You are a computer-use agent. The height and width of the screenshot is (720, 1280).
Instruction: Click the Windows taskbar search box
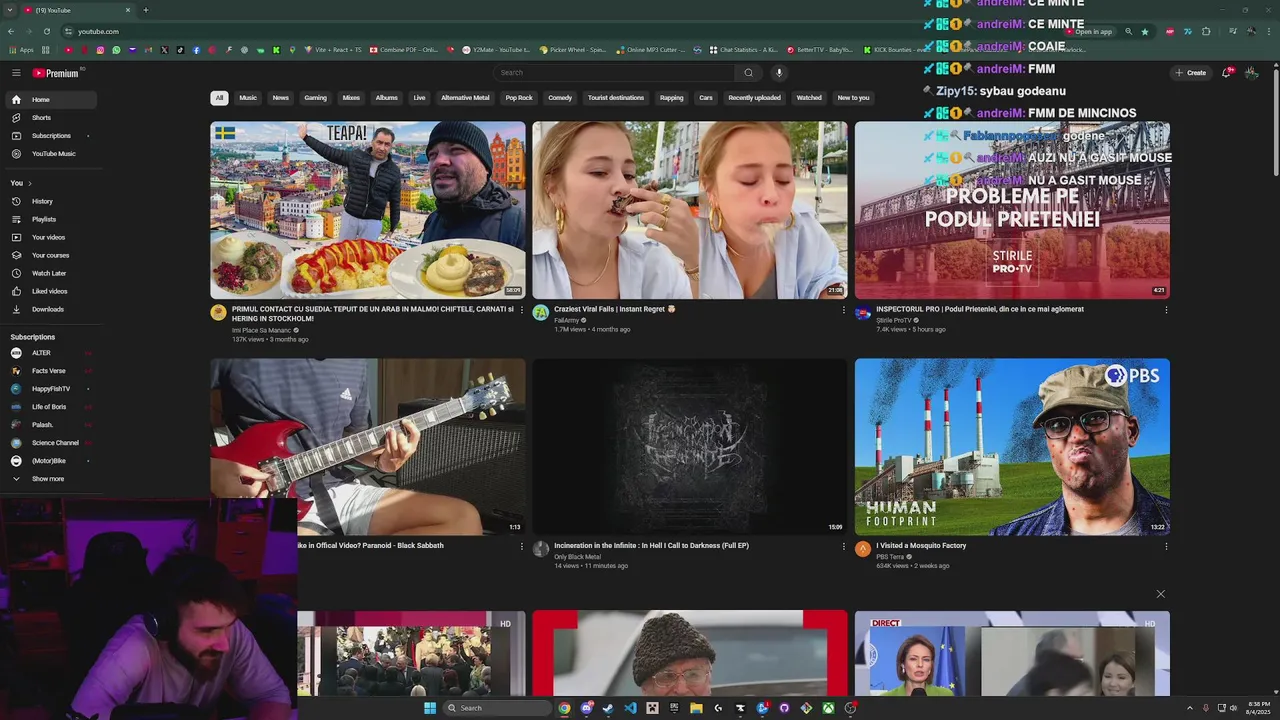tap(497, 708)
